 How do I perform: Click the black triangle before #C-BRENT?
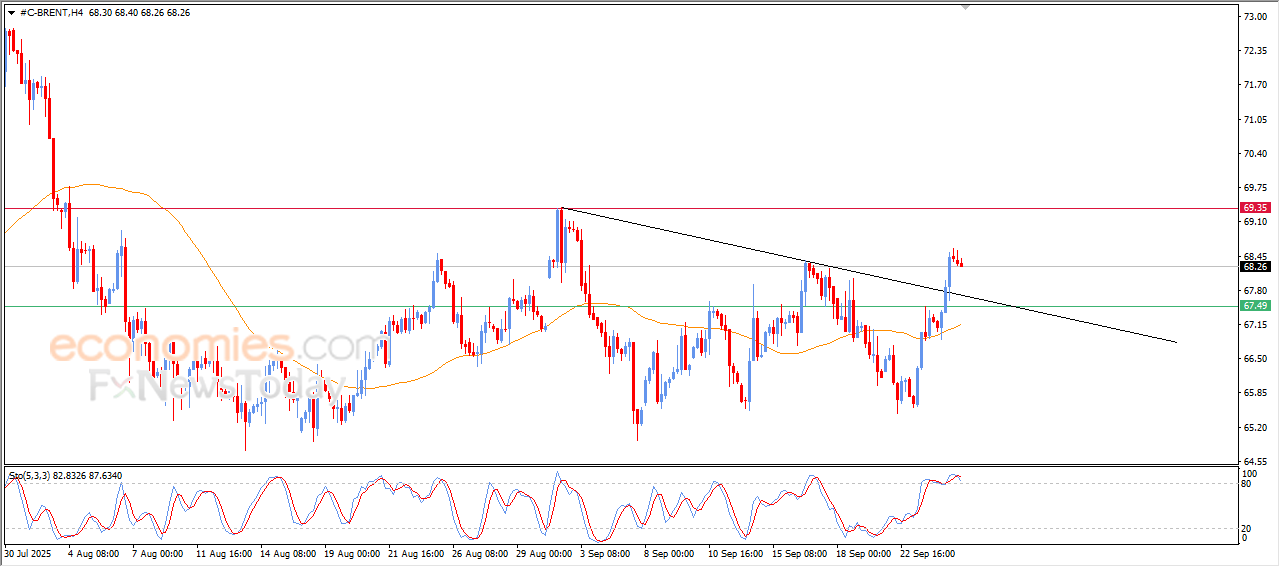[11, 13]
